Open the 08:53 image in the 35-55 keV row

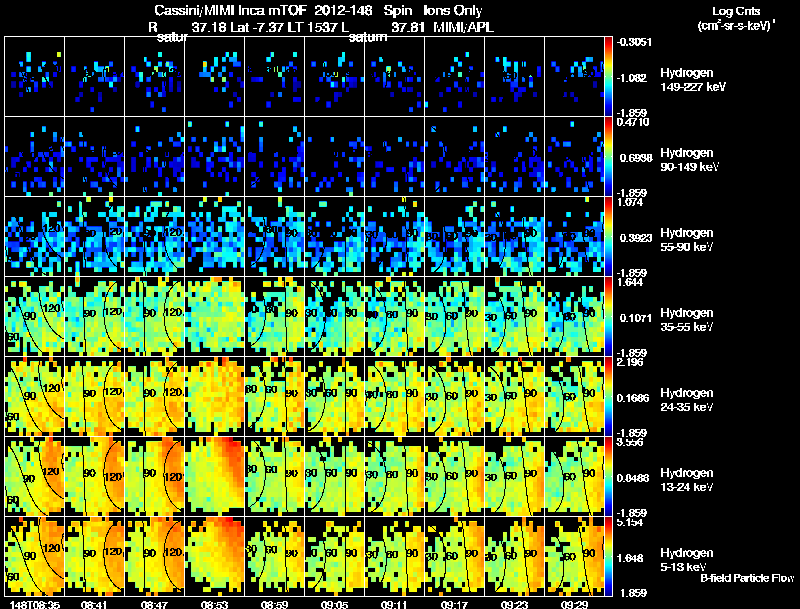[x=214, y=317]
